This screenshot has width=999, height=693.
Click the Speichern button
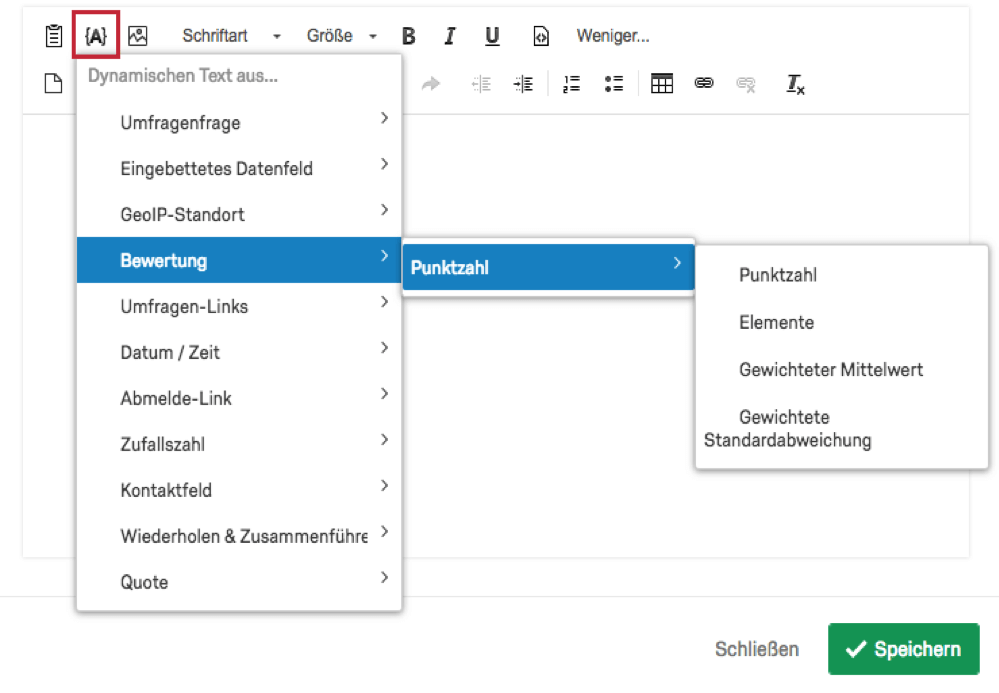click(x=903, y=648)
